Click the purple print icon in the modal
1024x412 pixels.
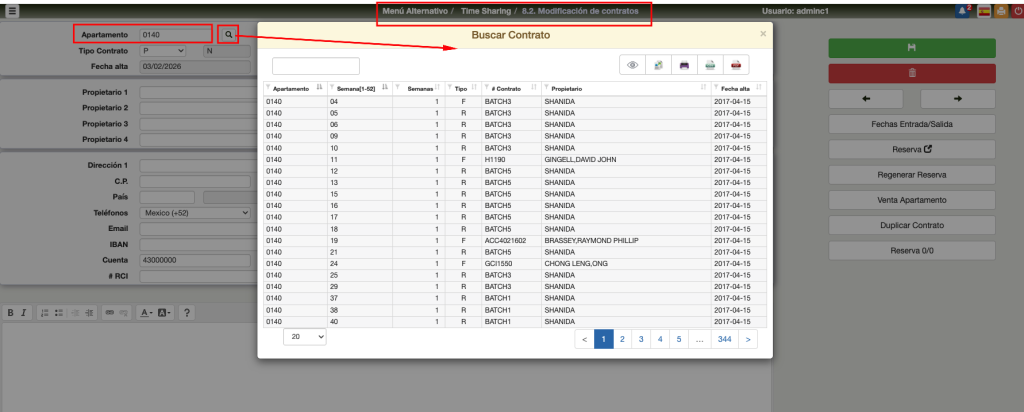(x=684, y=65)
